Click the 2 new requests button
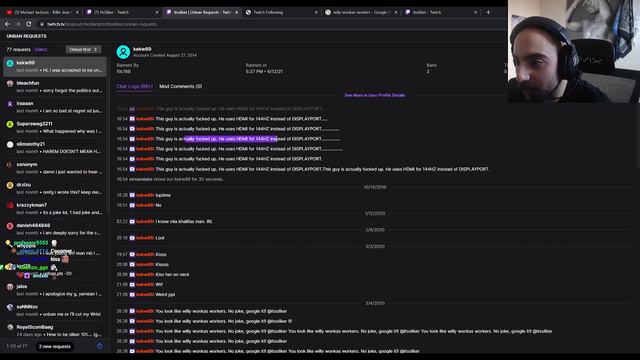Viewport: 640px width, 360px height. coord(55,347)
